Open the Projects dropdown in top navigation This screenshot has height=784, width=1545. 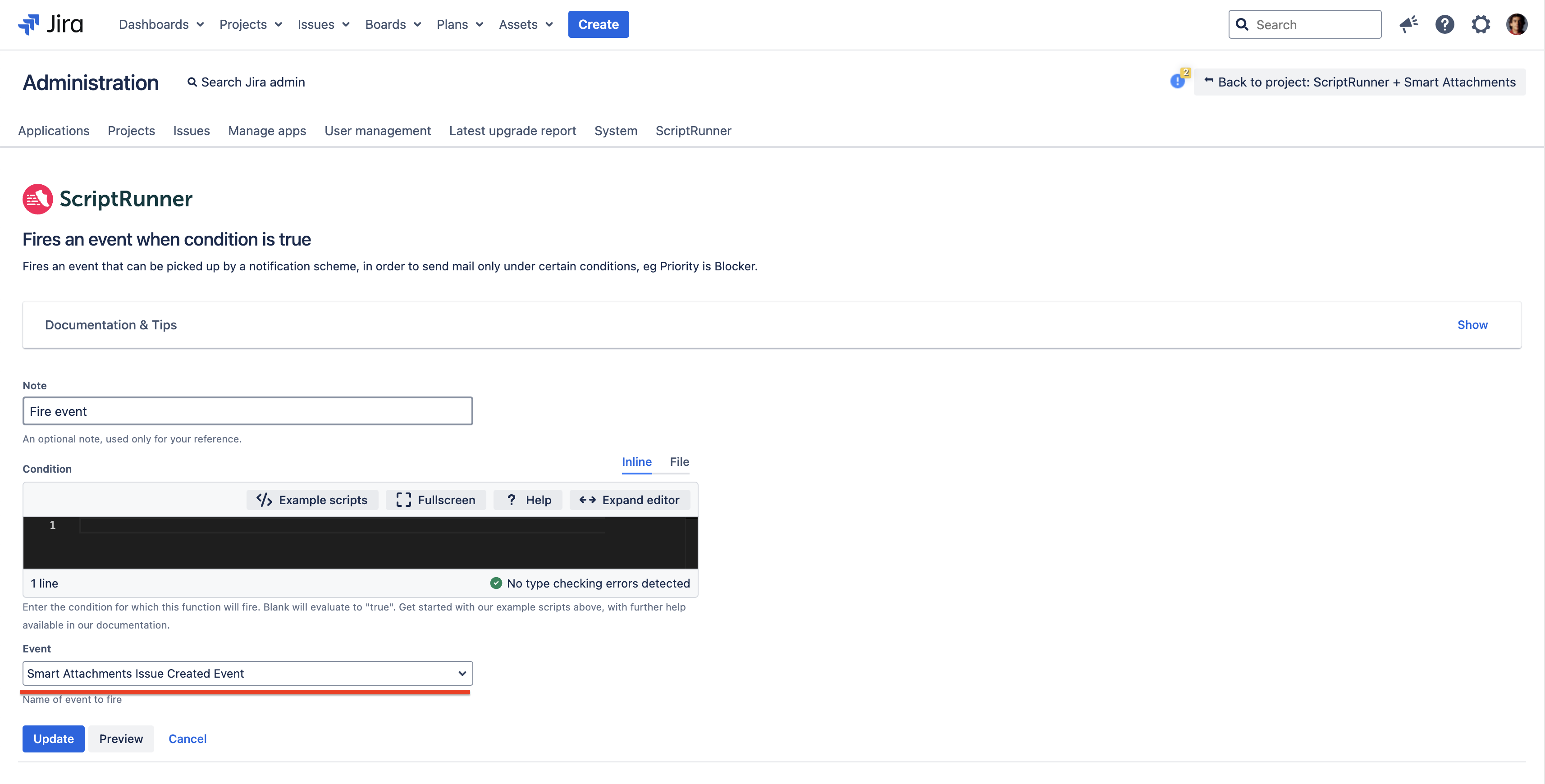[x=251, y=25]
